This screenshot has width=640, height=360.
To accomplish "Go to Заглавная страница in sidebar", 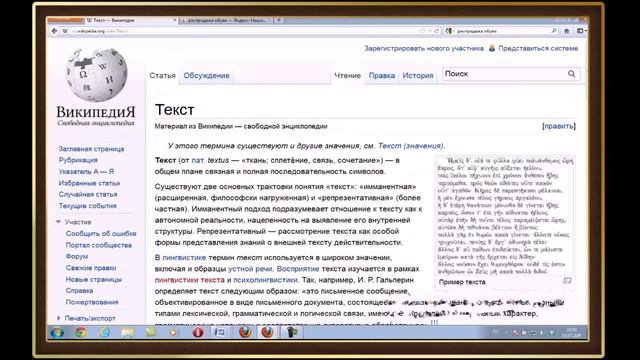I will click(x=91, y=149).
